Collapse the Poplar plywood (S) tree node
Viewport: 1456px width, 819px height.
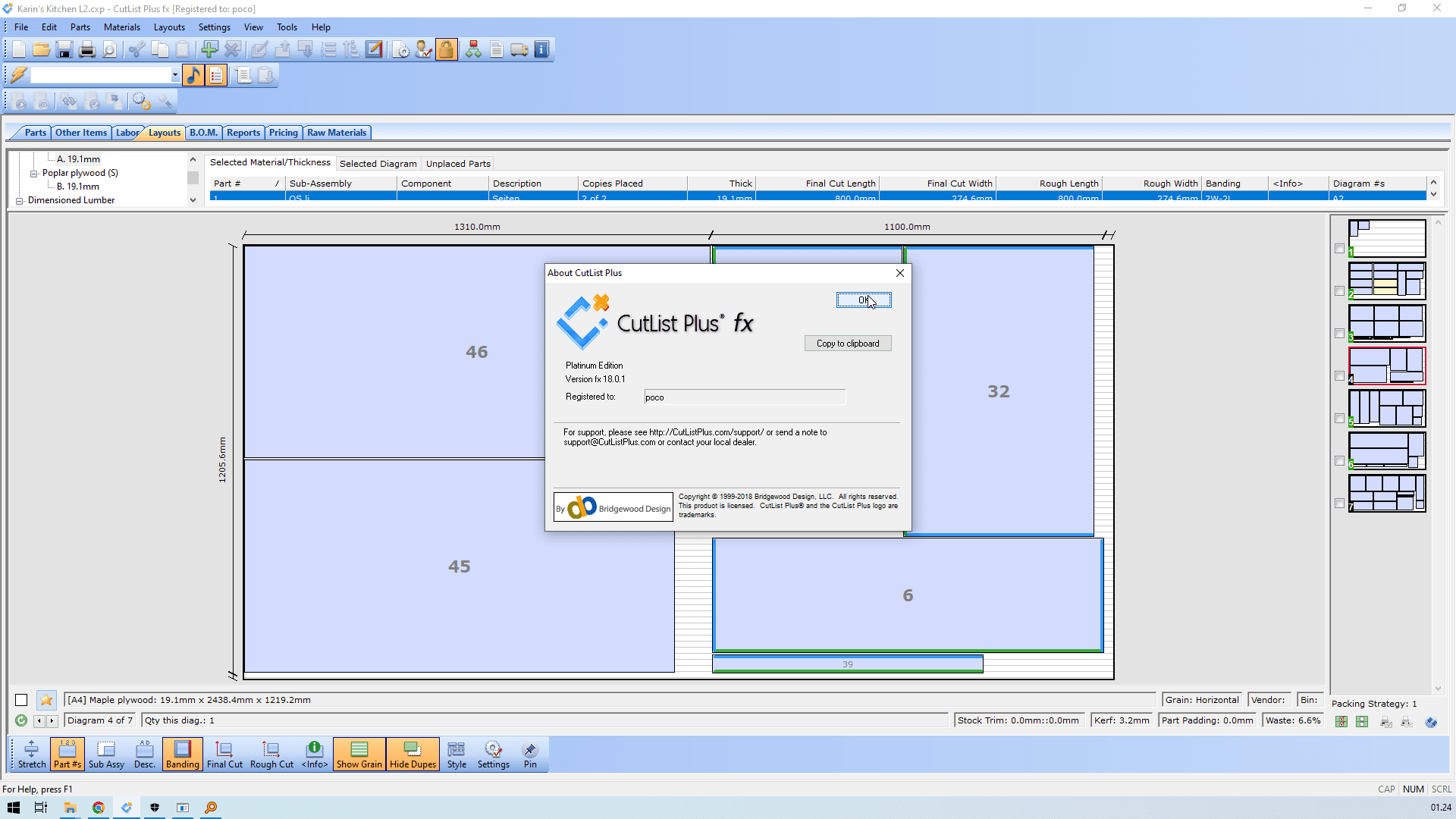point(33,174)
